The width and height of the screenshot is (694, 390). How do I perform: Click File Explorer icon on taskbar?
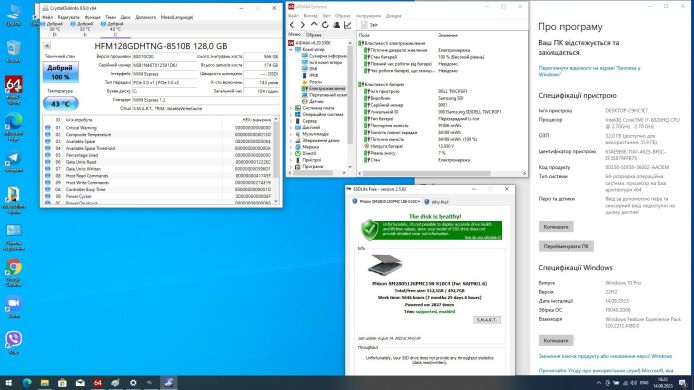(45, 382)
